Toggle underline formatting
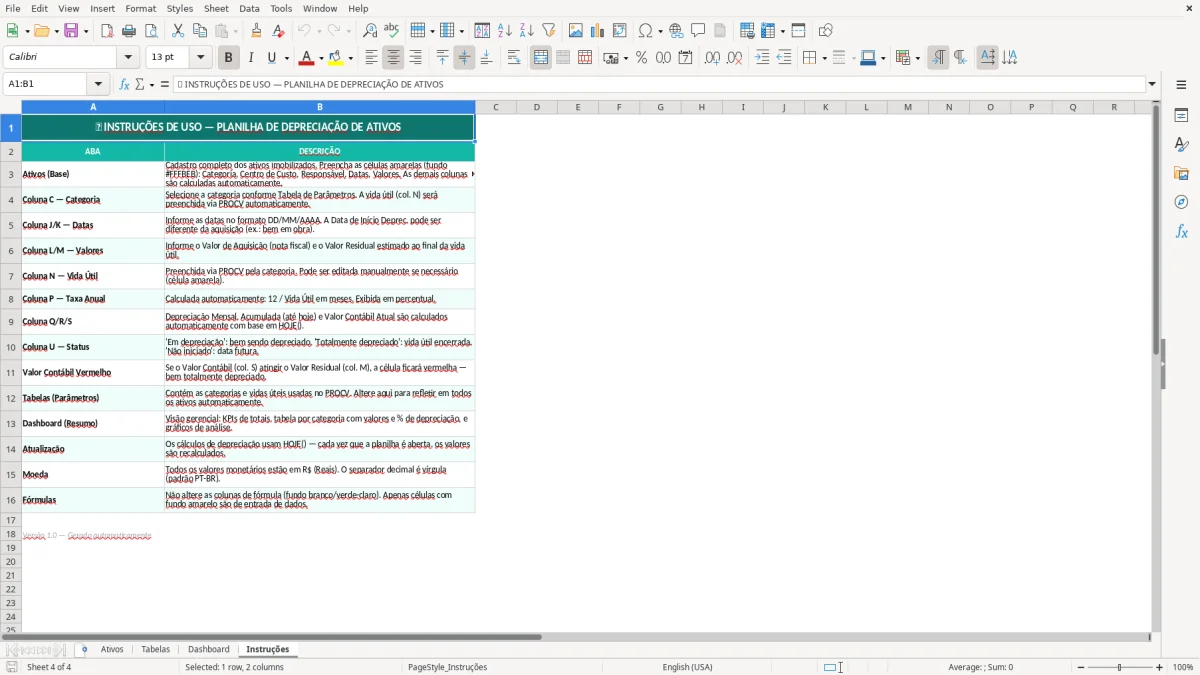Screen dimensions: 1200x675 (272, 57)
